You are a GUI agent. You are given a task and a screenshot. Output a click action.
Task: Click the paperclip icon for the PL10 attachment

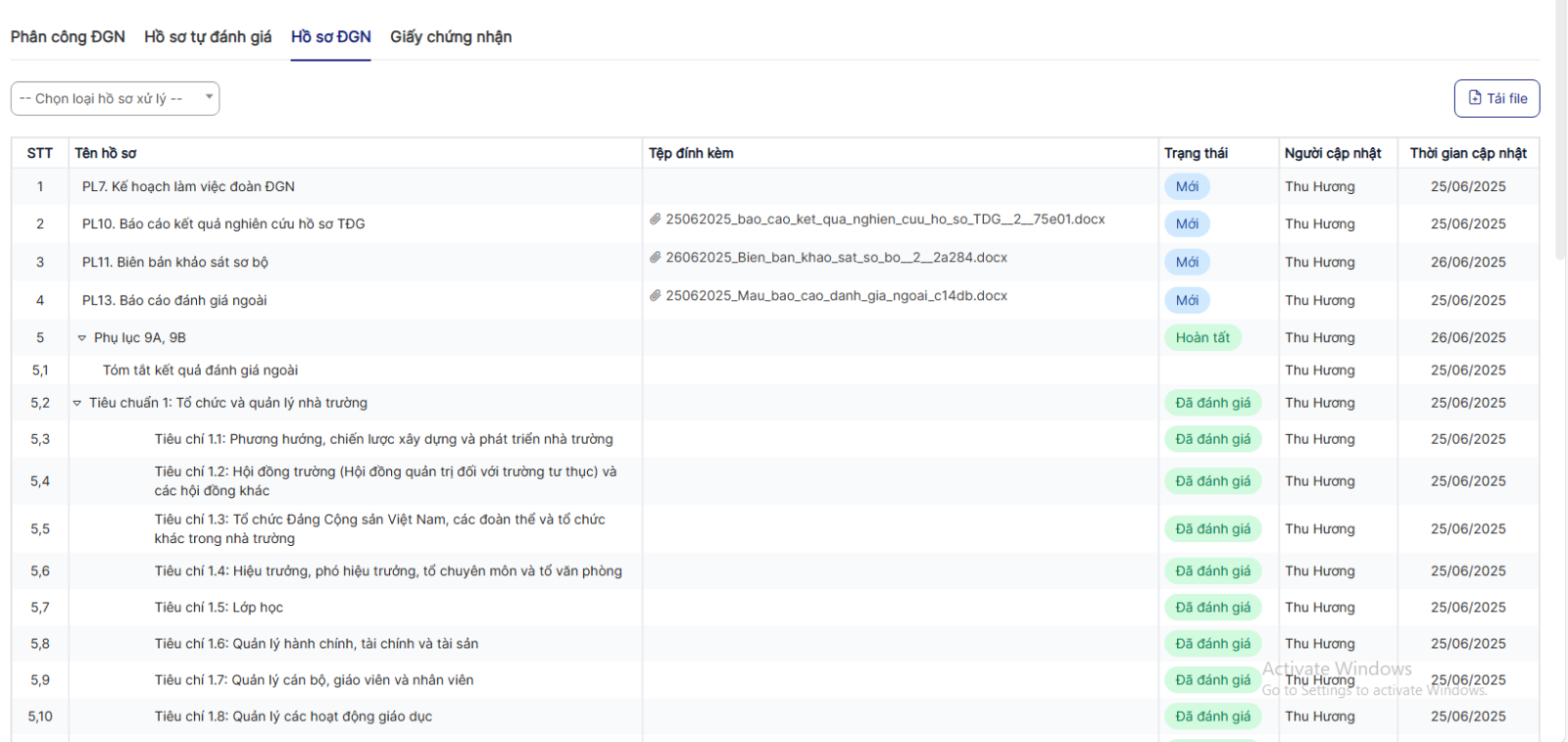point(655,220)
